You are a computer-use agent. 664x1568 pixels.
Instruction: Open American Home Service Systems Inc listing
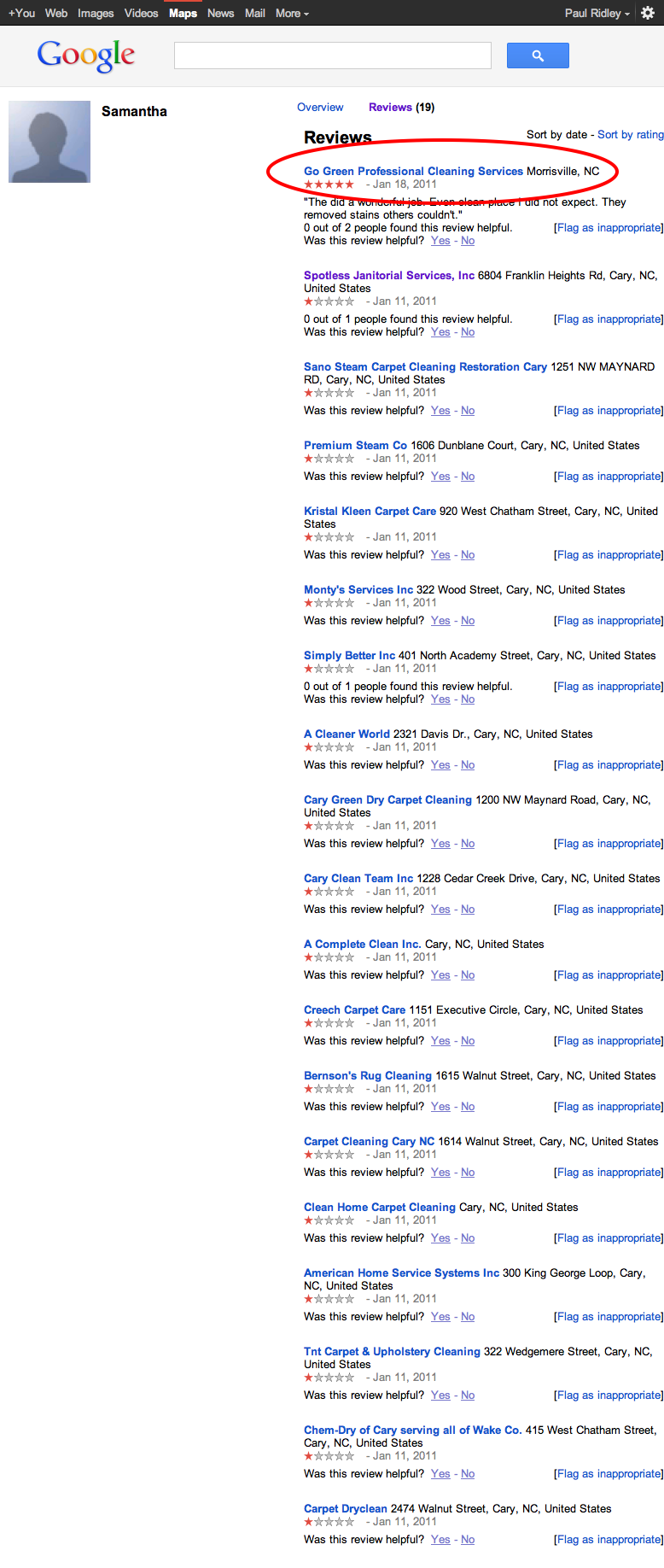point(401,1273)
